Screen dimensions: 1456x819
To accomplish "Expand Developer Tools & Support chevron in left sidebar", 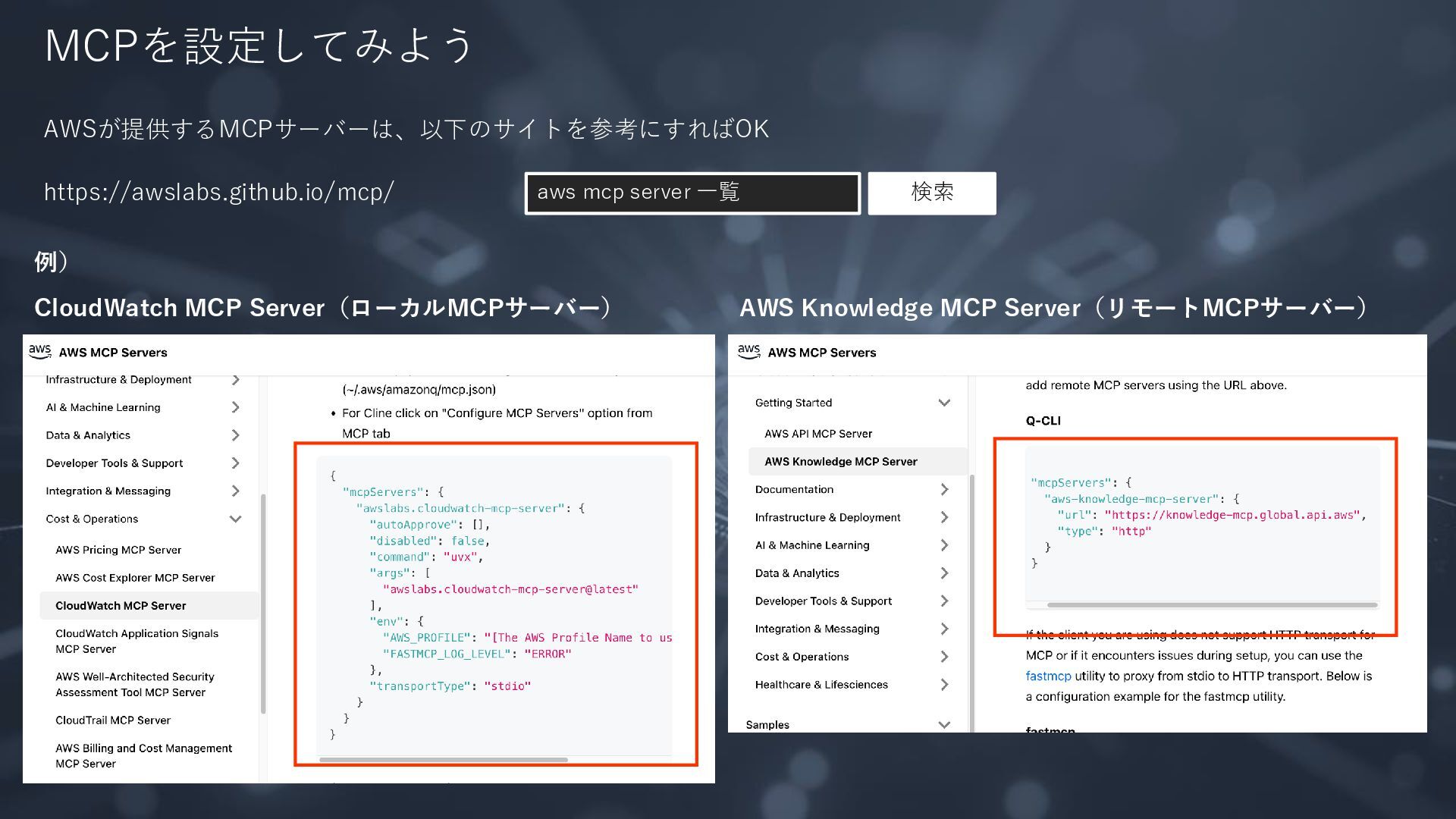I will pos(235,463).
